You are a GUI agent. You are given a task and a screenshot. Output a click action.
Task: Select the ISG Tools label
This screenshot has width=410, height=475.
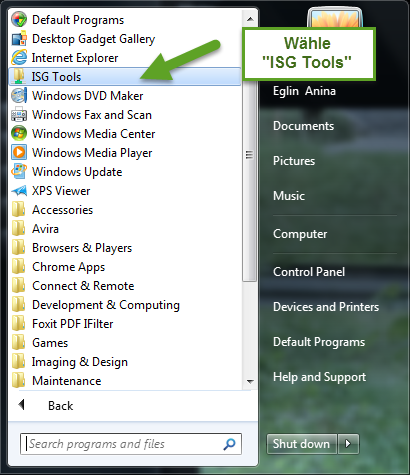click(x=56, y=77)
